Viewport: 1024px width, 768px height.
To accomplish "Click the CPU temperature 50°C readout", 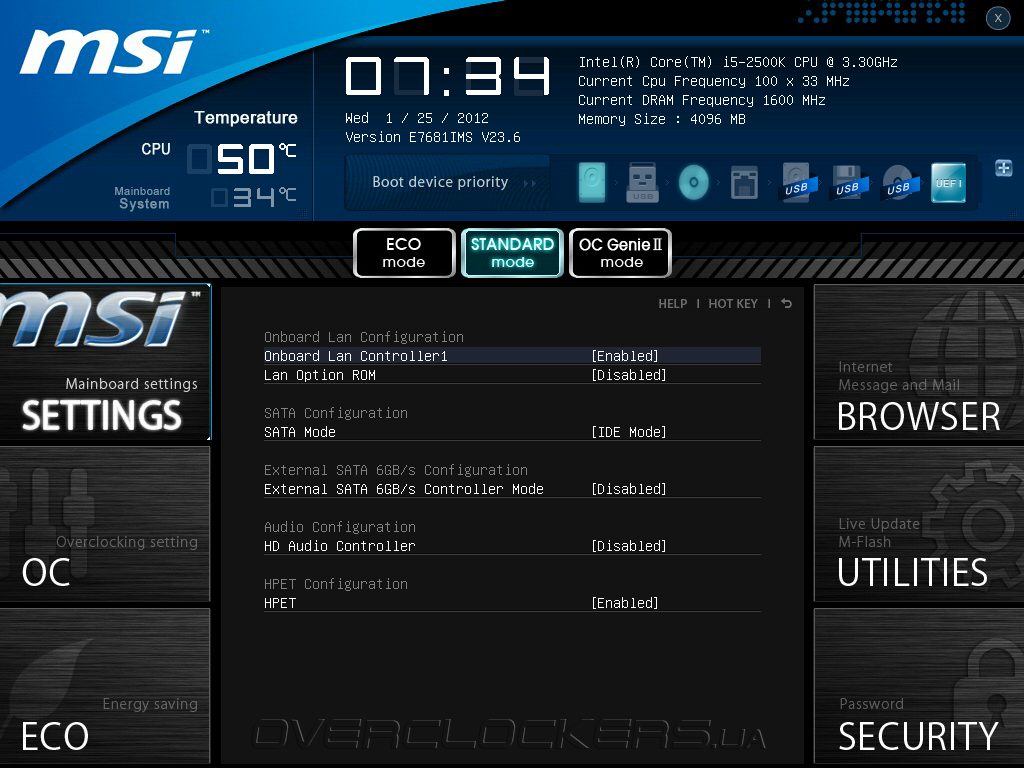I will point(242,159).
